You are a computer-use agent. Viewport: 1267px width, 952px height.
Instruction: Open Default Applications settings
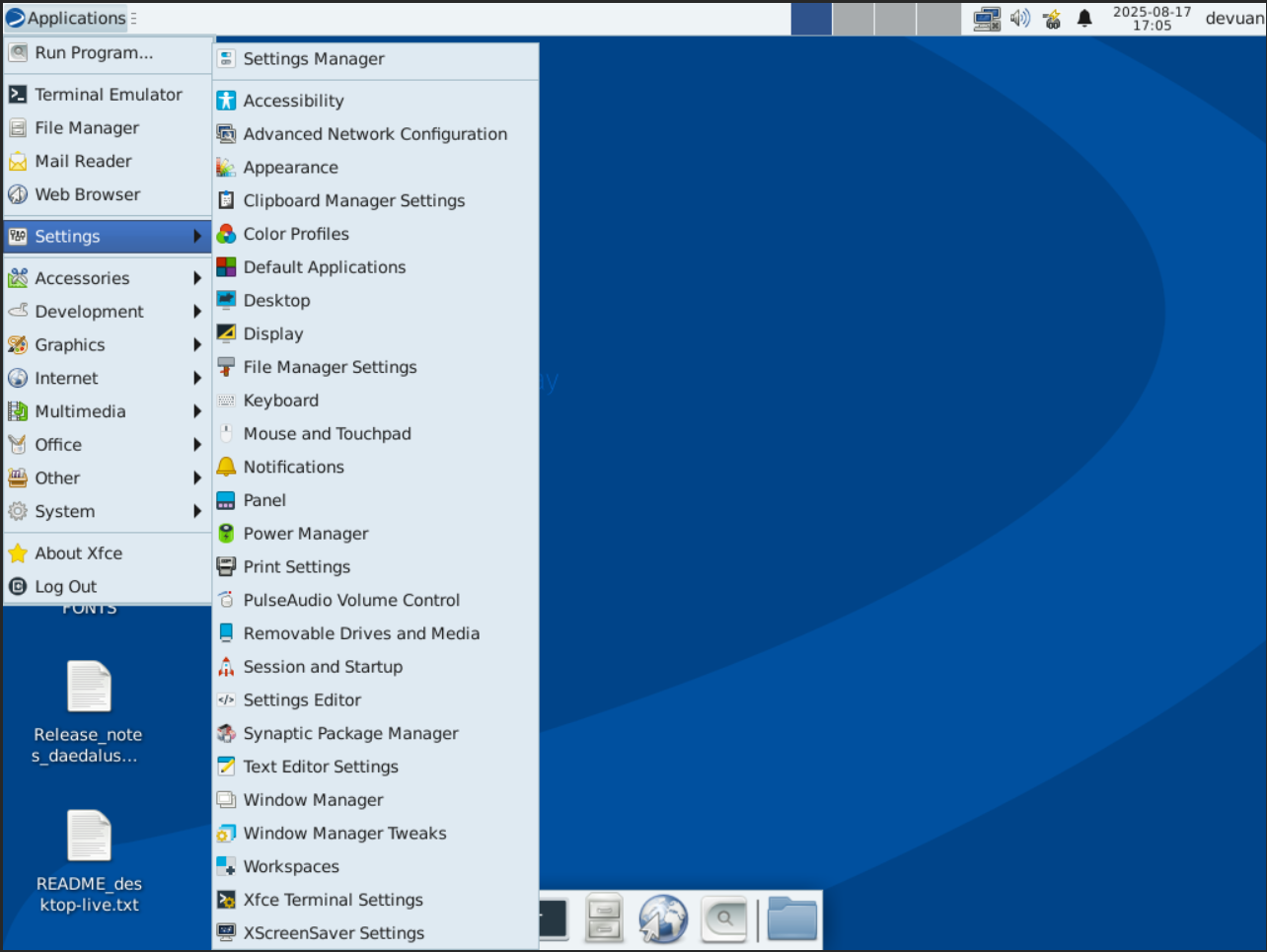tap(376, 267)
